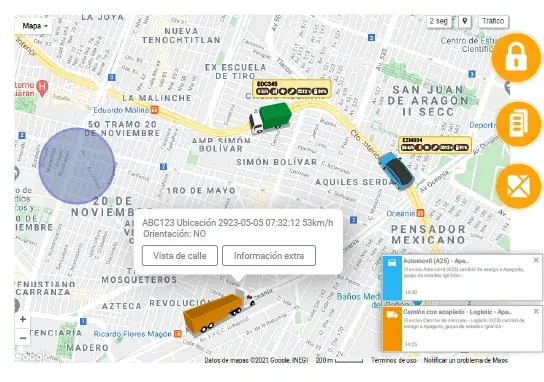Image resolution: width=544 pixels, height=382 pixels.
Task: Click the Orientación: NO text in popup
Action: pos(175,234)
